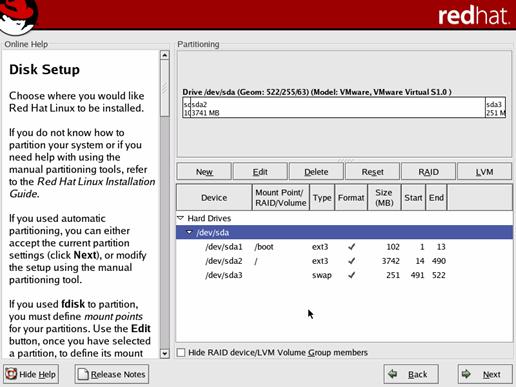The width and height of the screenshot is (516, 387).
Task: Click the Delete partition button
Action: pyautogui.click(x=316, y=172)
